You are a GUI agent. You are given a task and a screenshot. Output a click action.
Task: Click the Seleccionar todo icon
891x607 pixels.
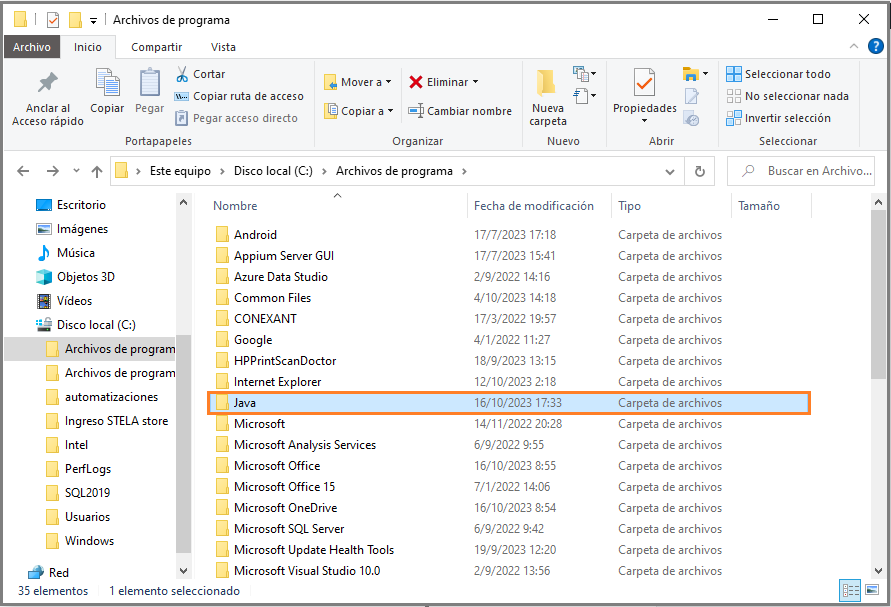click(x=734, y=74)
